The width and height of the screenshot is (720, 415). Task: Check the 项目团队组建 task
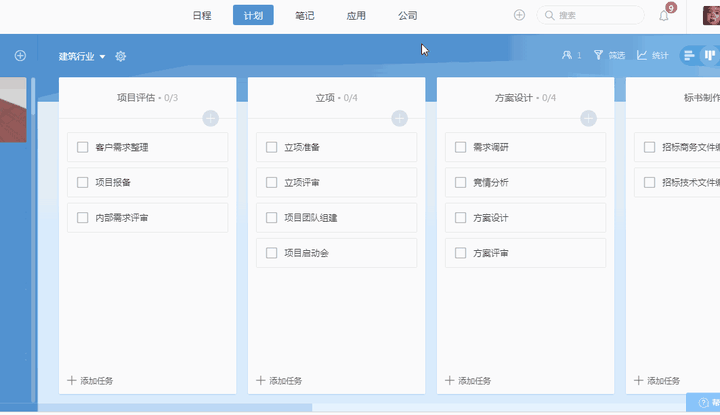(271, 218)
